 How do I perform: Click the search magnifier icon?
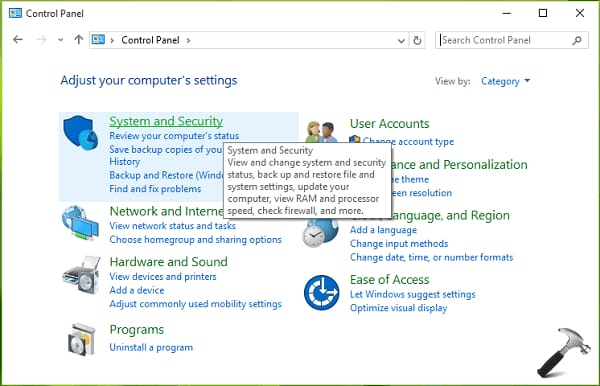[x=577, y=40]
